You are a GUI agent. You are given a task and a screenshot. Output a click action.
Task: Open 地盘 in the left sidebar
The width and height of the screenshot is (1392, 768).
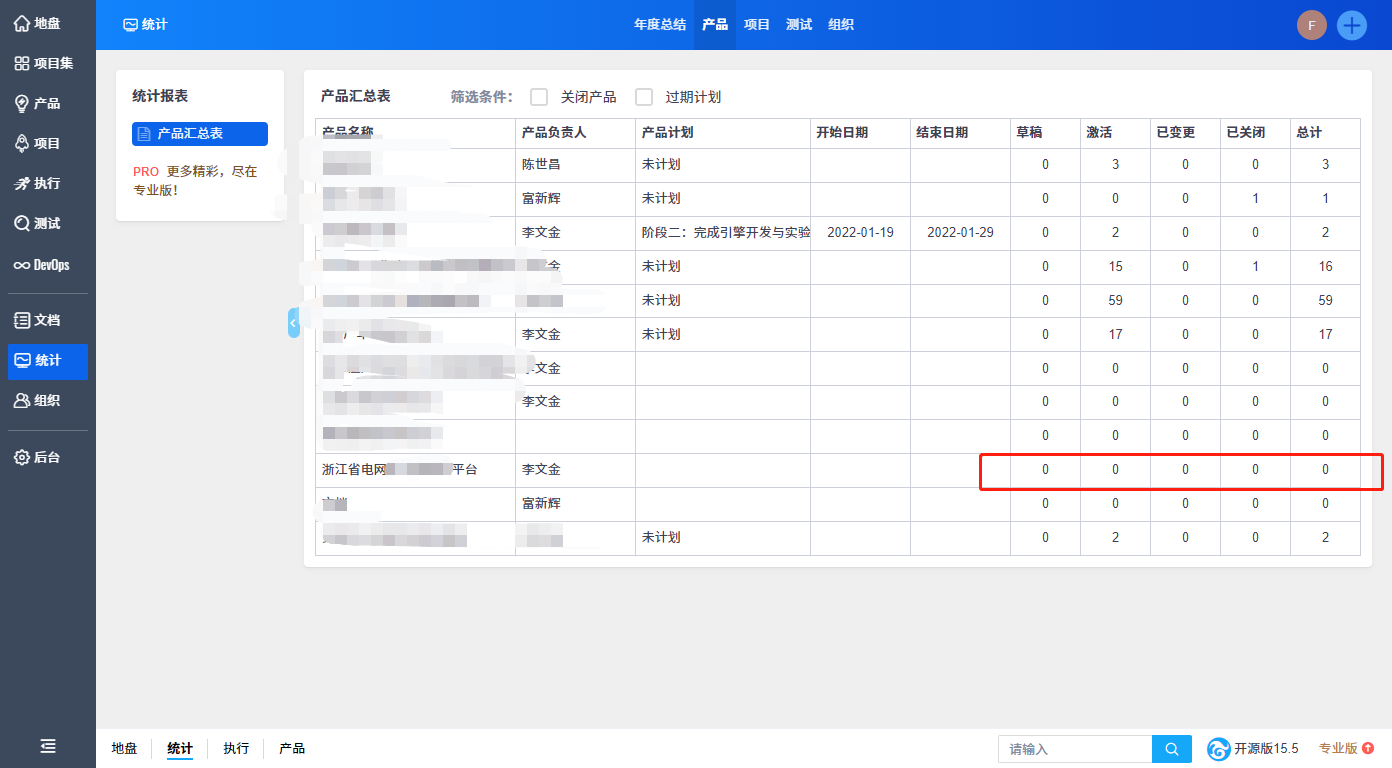point(47,23)
